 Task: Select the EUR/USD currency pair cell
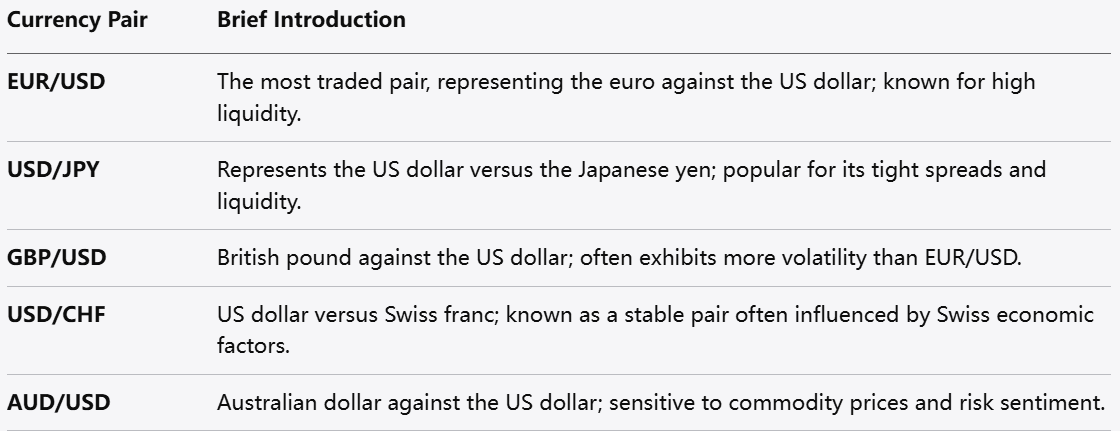[x=56, y=82]
